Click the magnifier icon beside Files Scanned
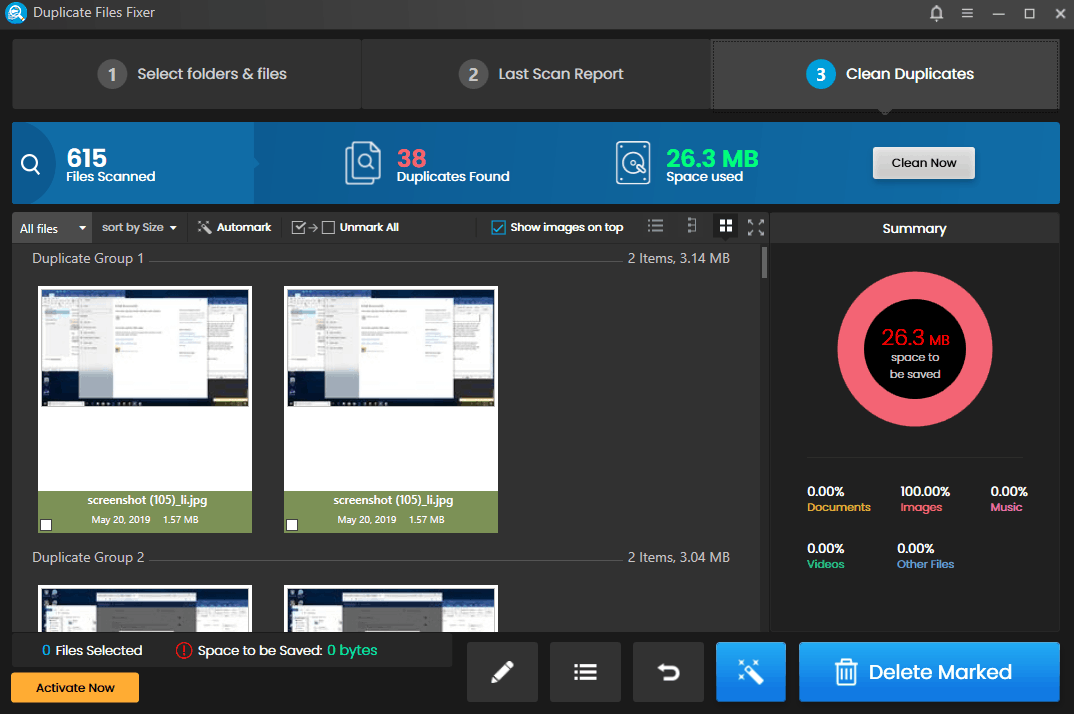The image size is (1074, 714). tap(30, 164)
